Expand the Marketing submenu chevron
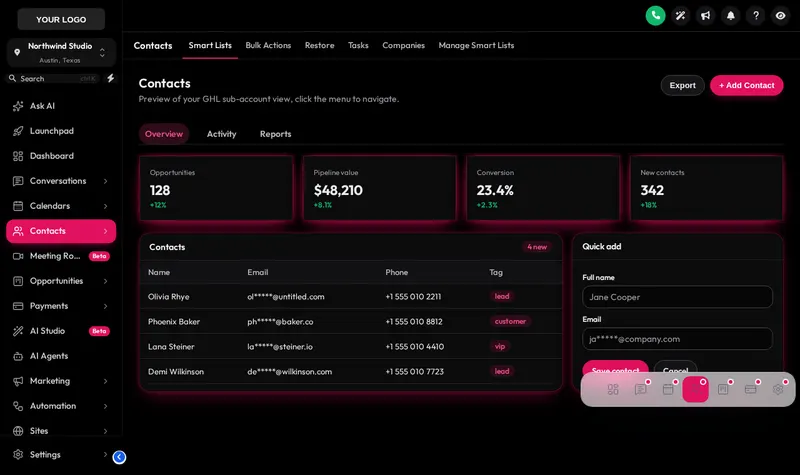Image resolution: width=800 pixels, height=475 pixels. (105, 381)
